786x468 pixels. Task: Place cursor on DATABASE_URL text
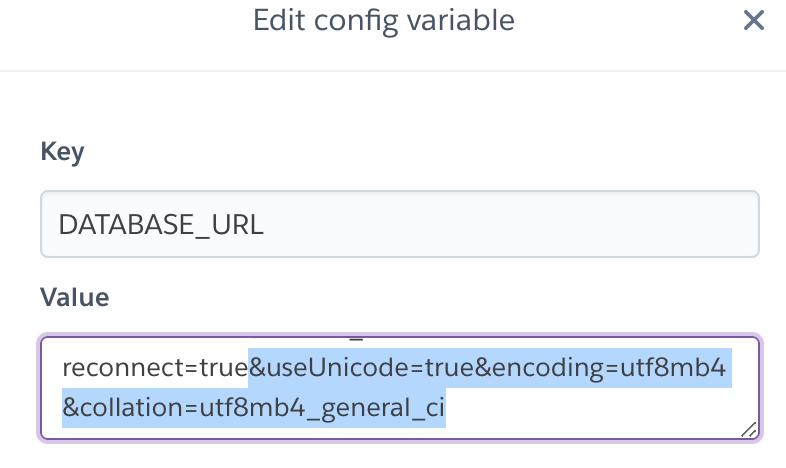(161, 225)
